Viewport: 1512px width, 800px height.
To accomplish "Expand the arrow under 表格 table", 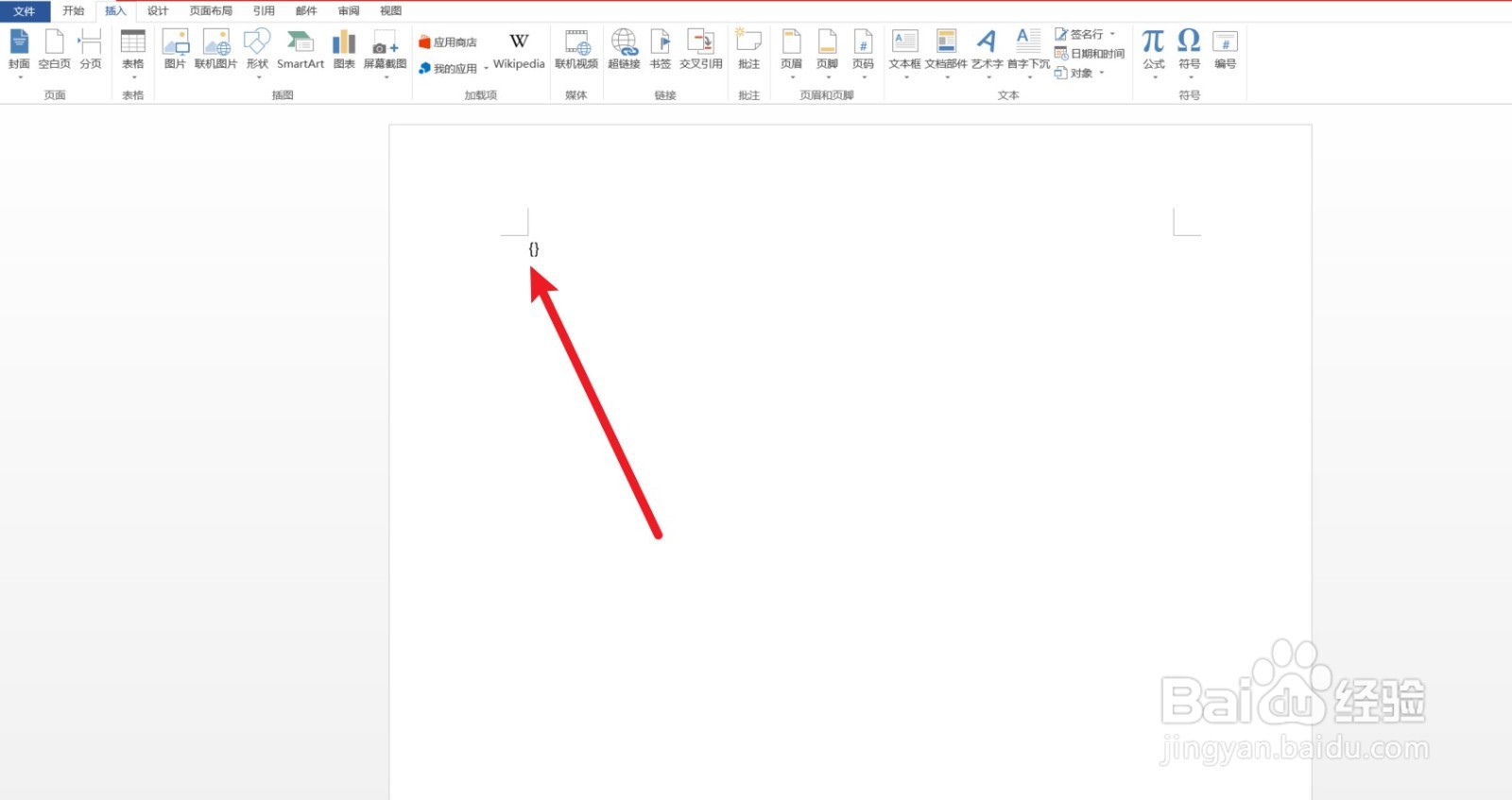I will point(133,77).
